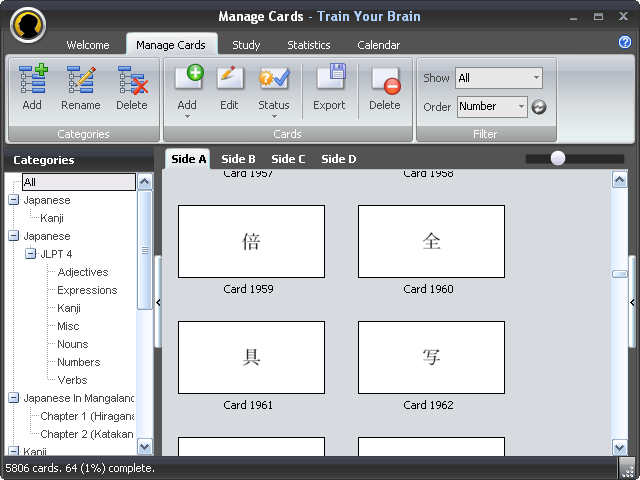Viewport: 640px width, 480px height.
Task: Click the collapse arrow on right window edge
Action: coord(632,302)
